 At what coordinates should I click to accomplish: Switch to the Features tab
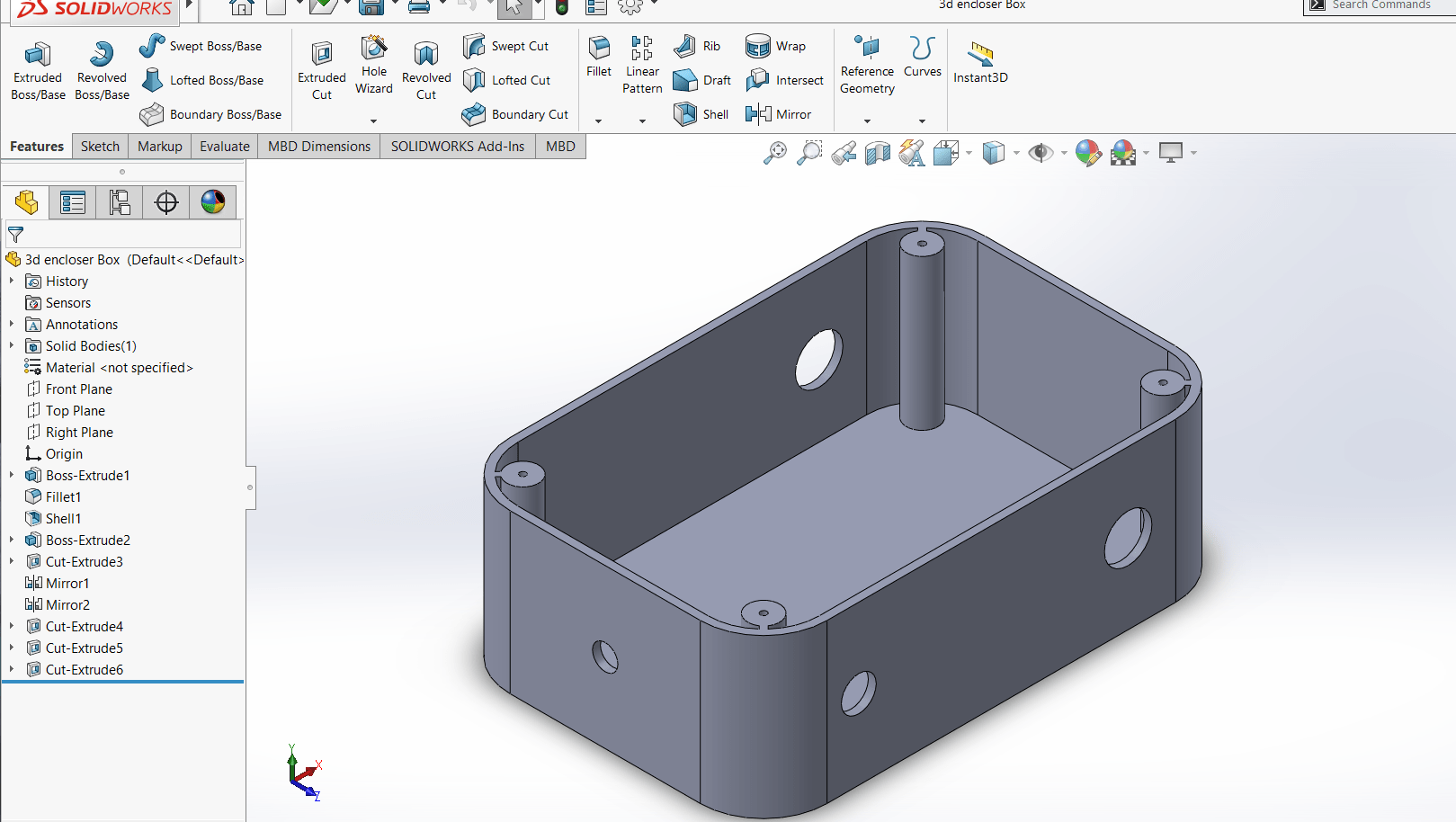(x=37, y=147)
